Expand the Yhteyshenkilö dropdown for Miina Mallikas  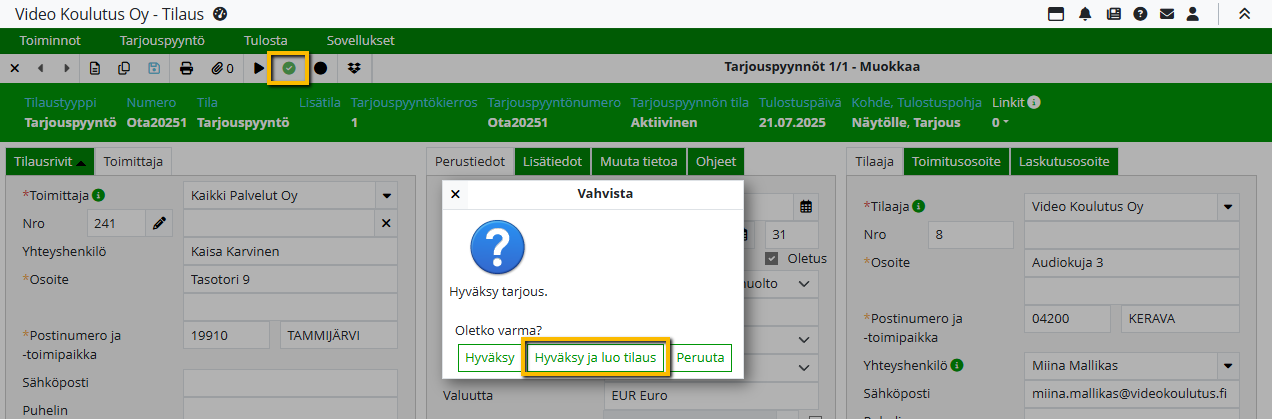tap(1226, 365)
